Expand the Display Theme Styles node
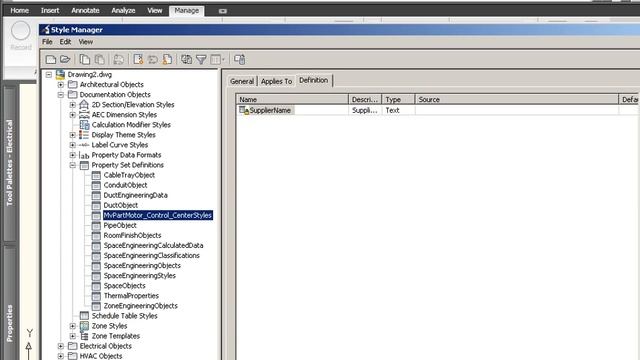This screenshot has height=360, width=640. (x=73, y=135)
